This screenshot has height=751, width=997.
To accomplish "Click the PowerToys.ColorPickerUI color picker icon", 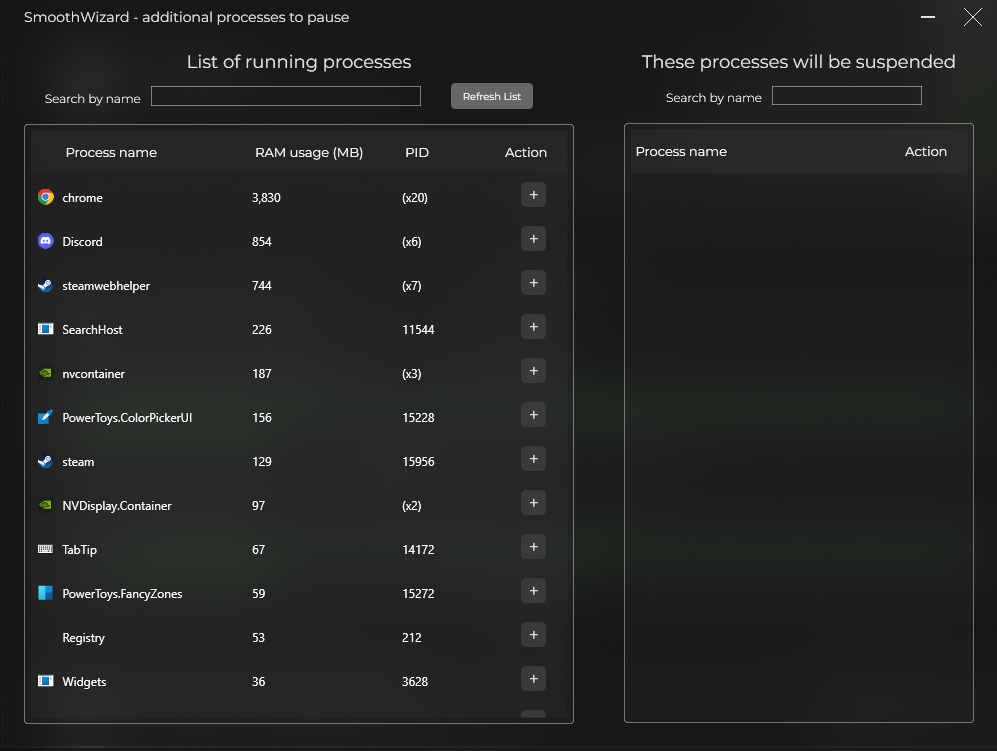I will [45, 417].
